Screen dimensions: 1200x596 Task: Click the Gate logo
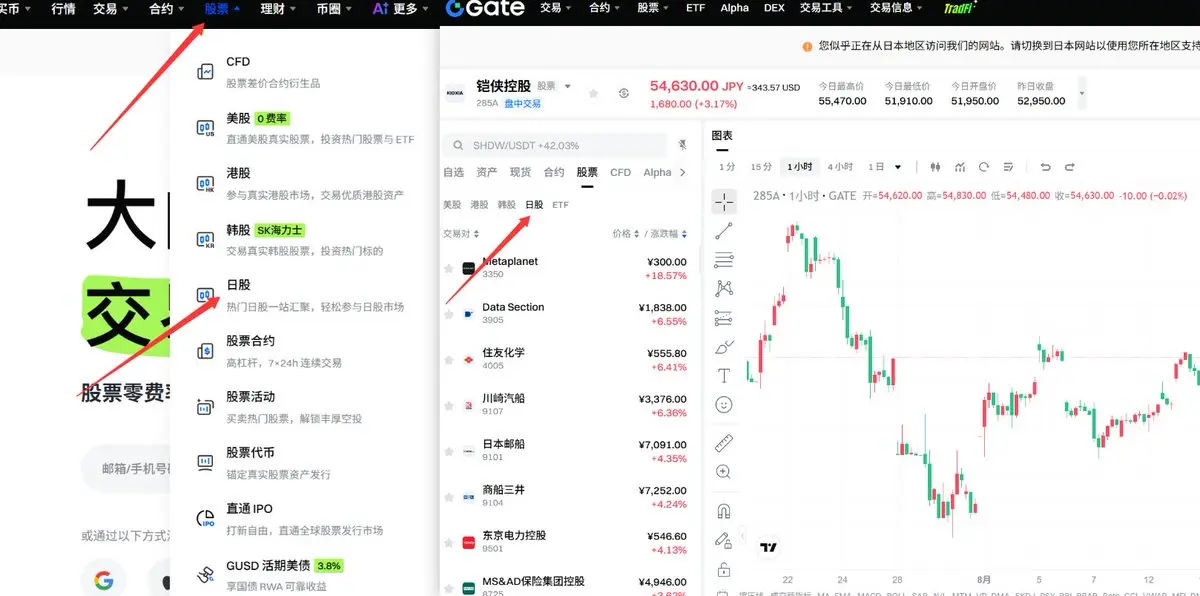[x=484, y=9]
